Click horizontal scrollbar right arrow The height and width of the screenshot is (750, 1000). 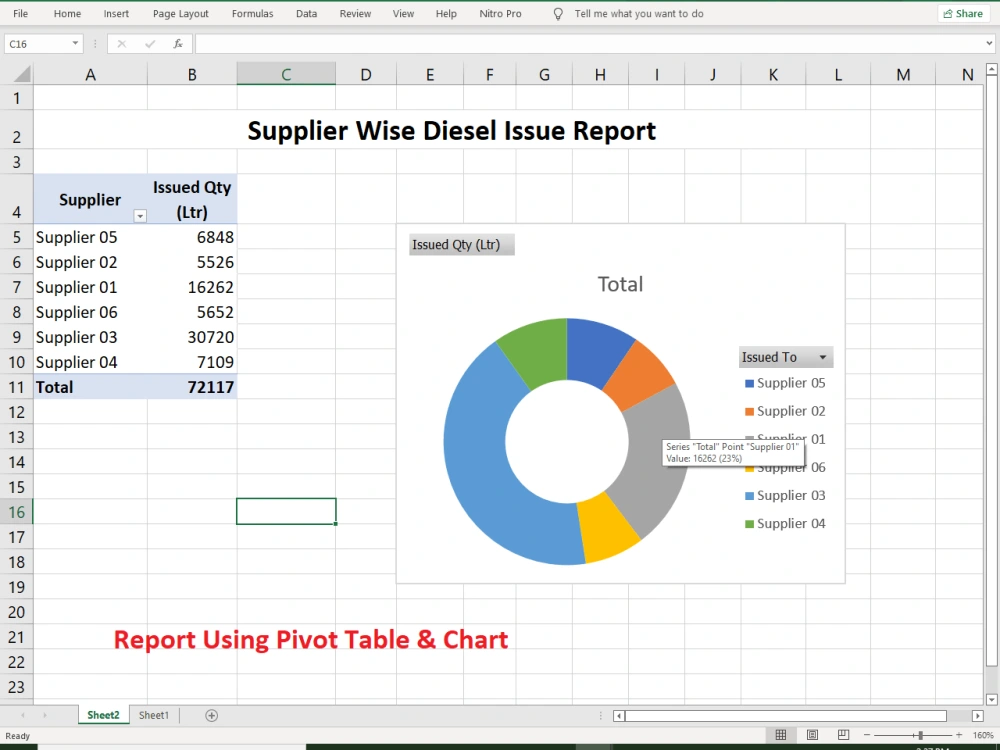click(978, 716)
